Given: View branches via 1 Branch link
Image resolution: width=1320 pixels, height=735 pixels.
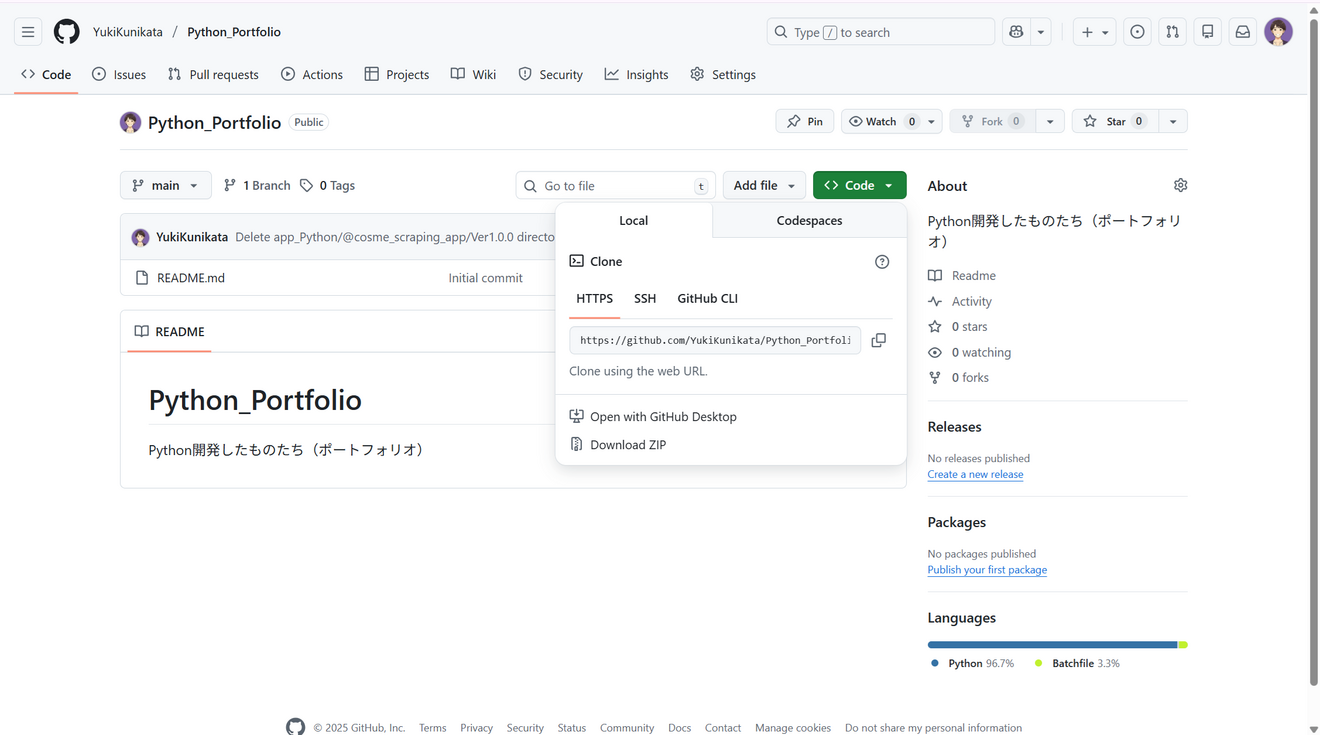Looking at the screenshot, I should tap(257, 185).
